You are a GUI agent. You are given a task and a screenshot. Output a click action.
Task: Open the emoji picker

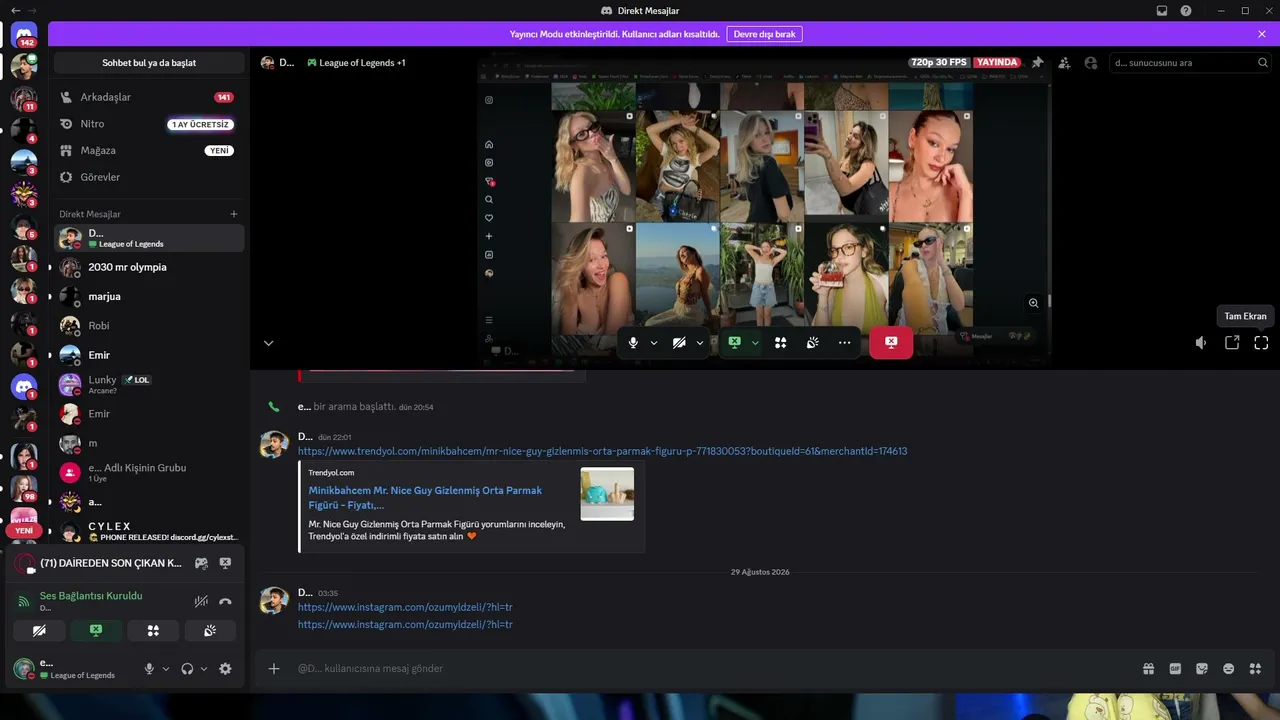1229,669
